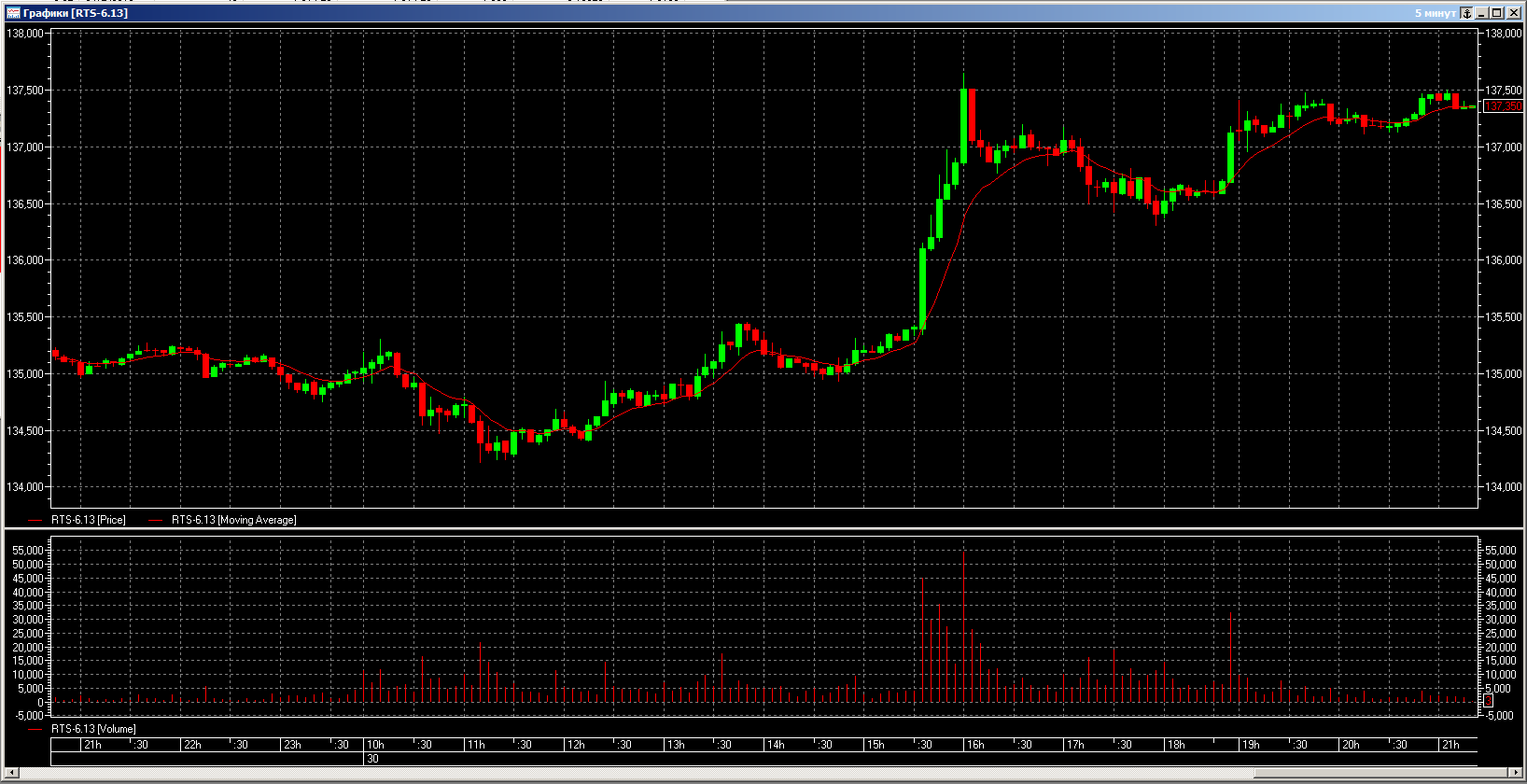
Task: Click the left arrow of horizontal scrollbar
Action: (11, 773)
